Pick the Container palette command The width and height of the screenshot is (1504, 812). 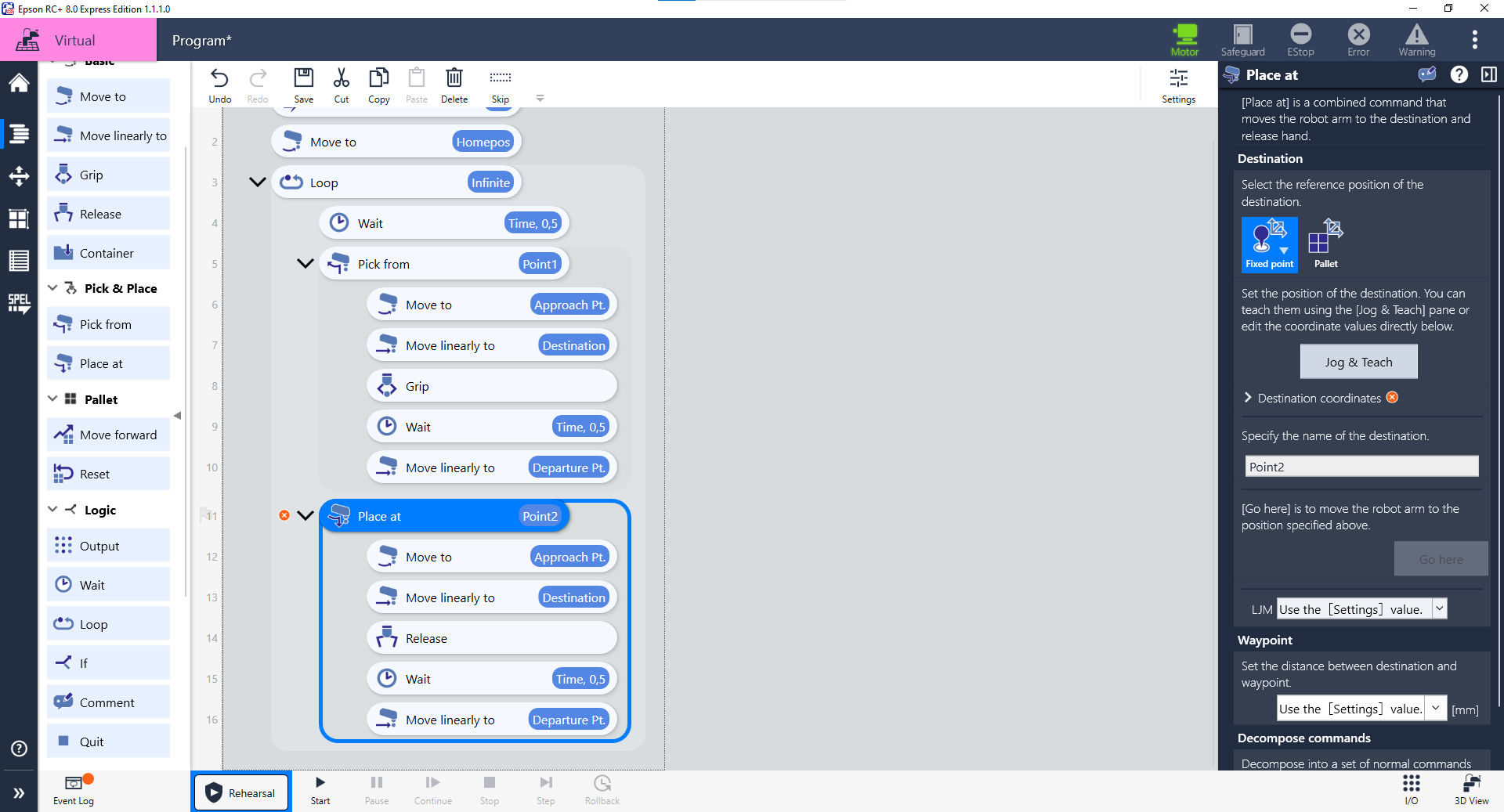click(x=108, y=253)
